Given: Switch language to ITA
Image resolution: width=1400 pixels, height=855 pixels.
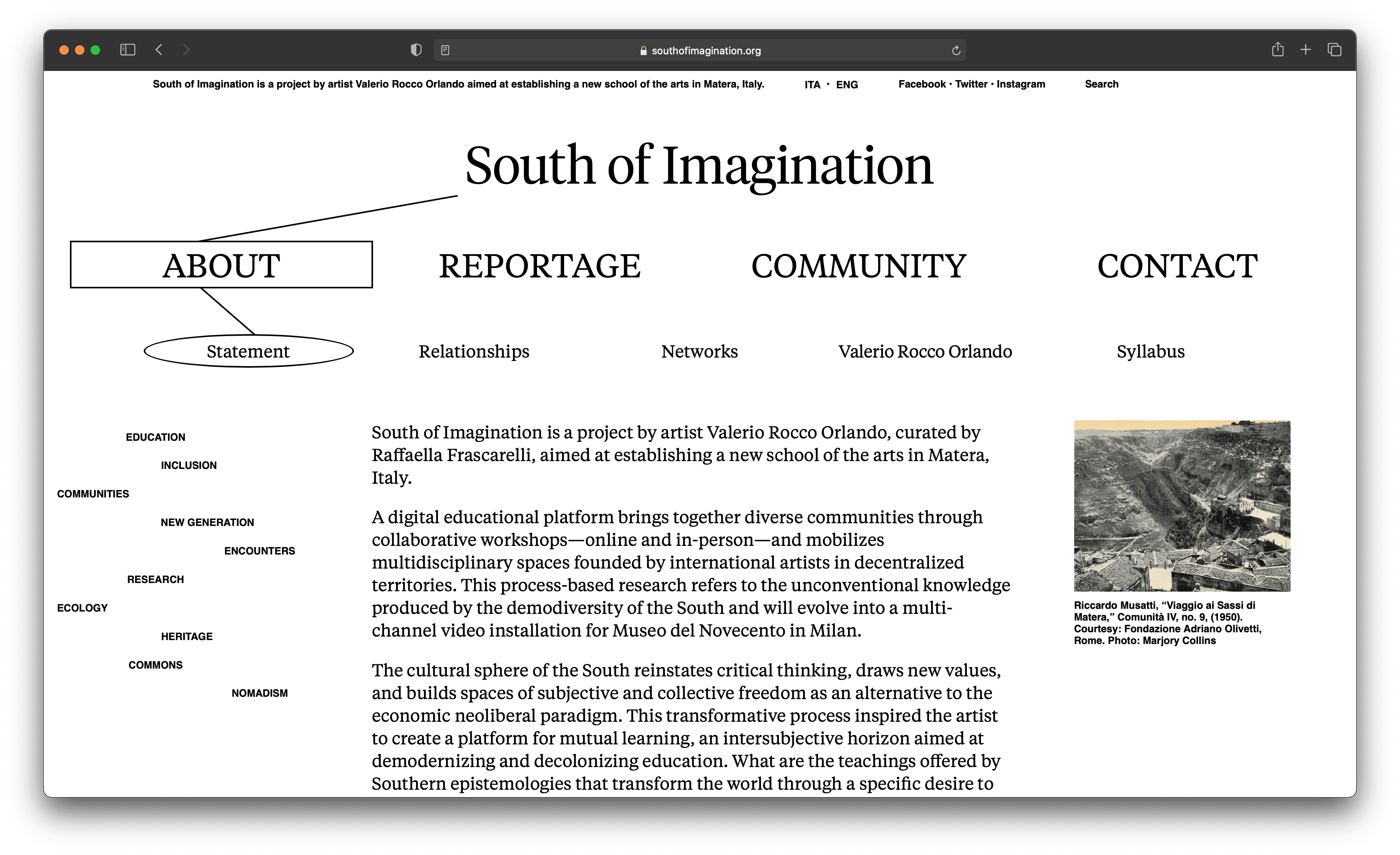Looking at the screenshot, I should tap(812, 85).
